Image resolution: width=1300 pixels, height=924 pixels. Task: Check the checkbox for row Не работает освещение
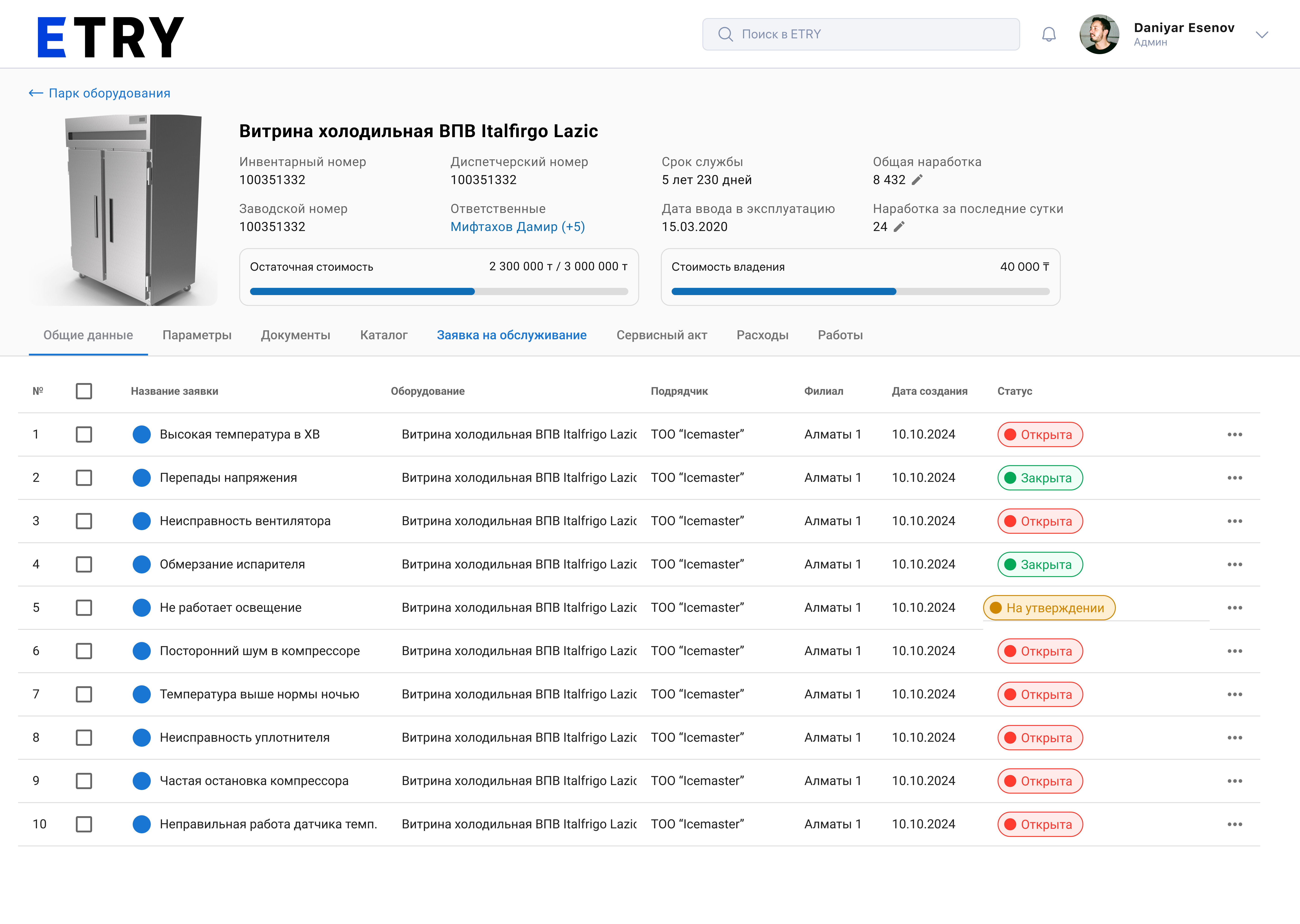pyautogui.click(x=84, y=608)
